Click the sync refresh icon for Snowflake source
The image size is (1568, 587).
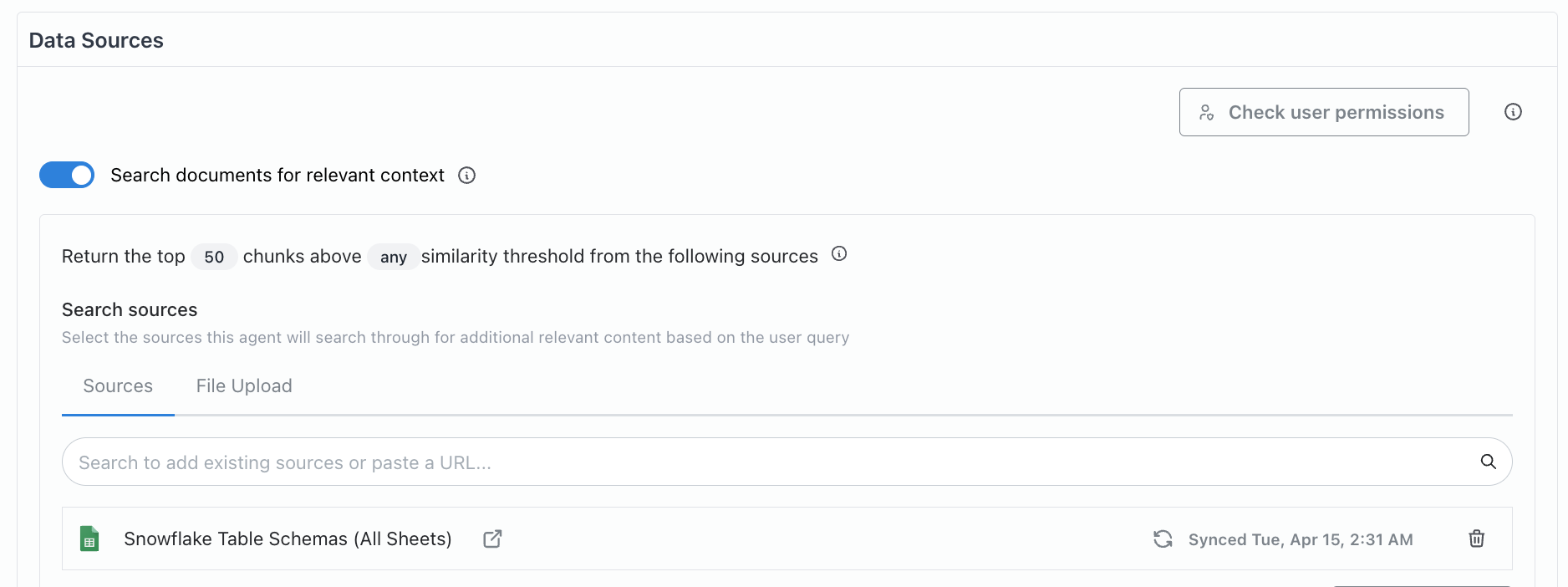click(1163, 539)
